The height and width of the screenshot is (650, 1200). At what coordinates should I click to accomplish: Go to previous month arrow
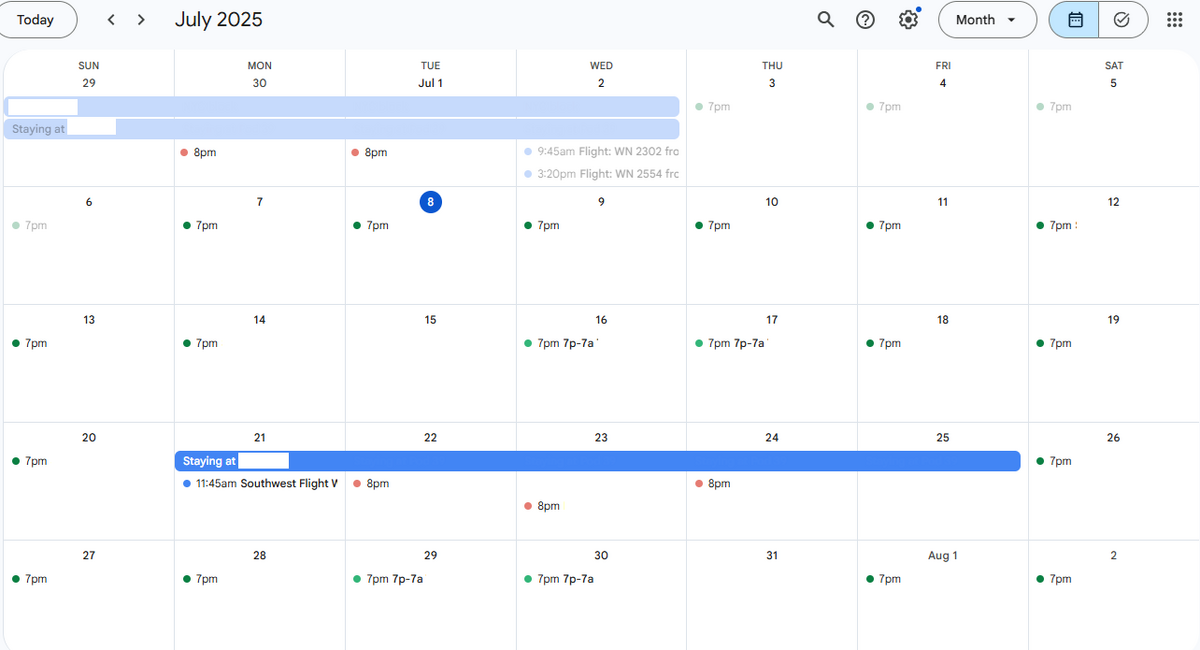point(111,20)
